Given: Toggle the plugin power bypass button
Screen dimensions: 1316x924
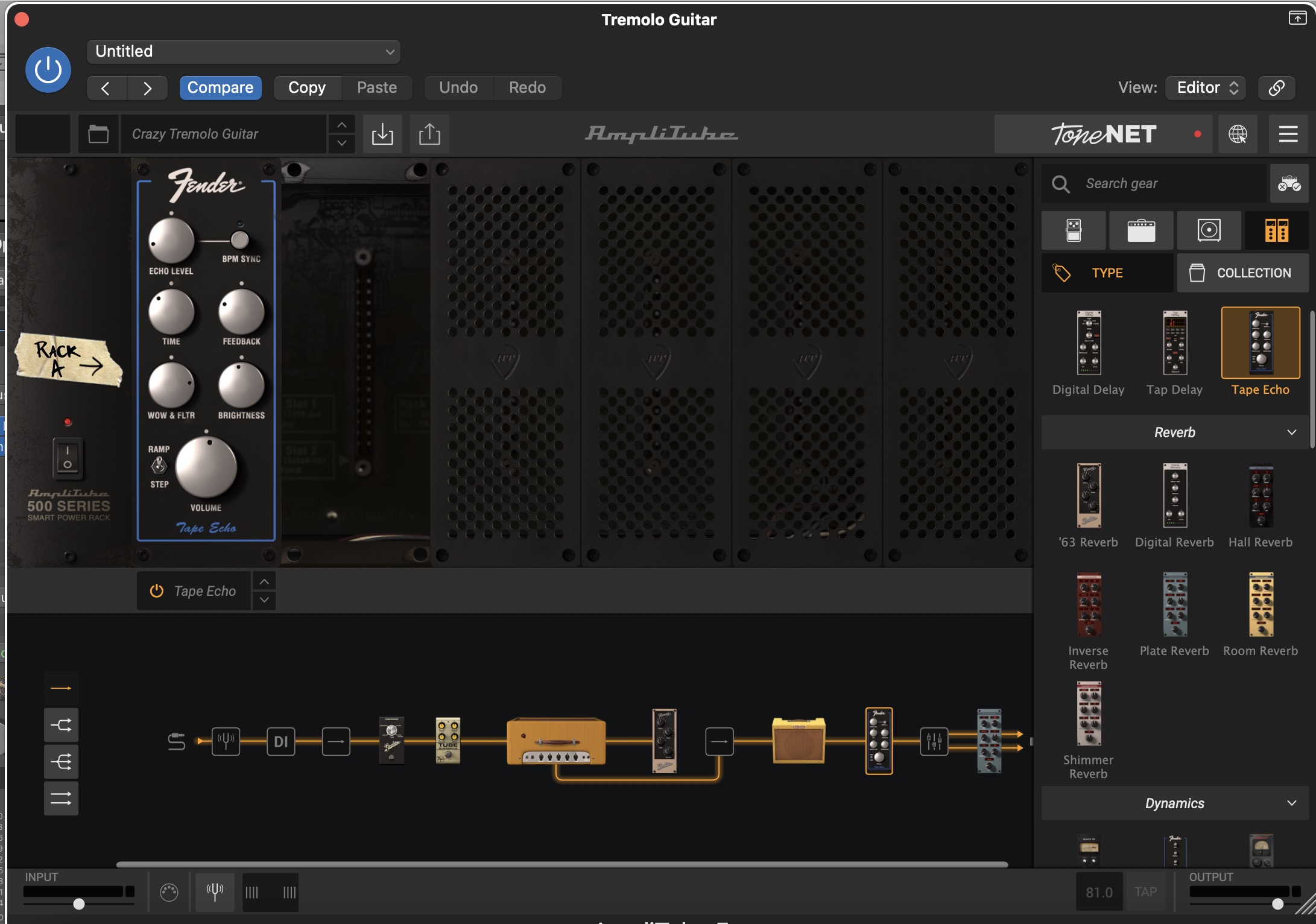Looking at the screenshot, I should tap(48, 70).
